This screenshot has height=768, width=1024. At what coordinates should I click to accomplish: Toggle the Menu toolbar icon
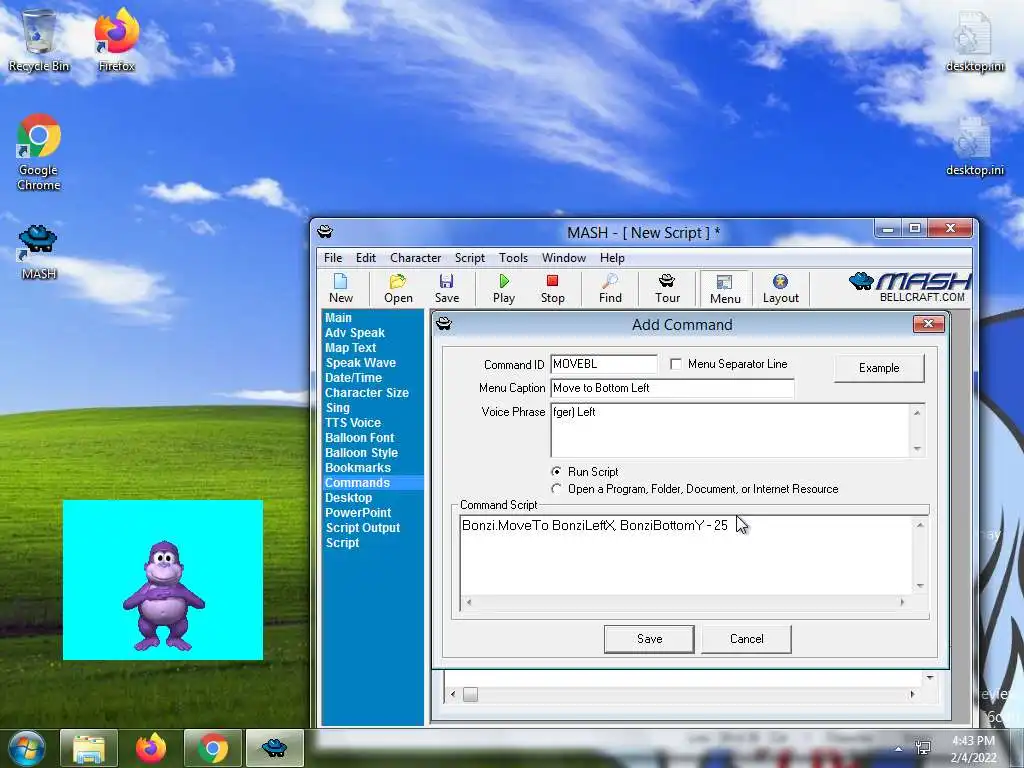tap(725, 289)
